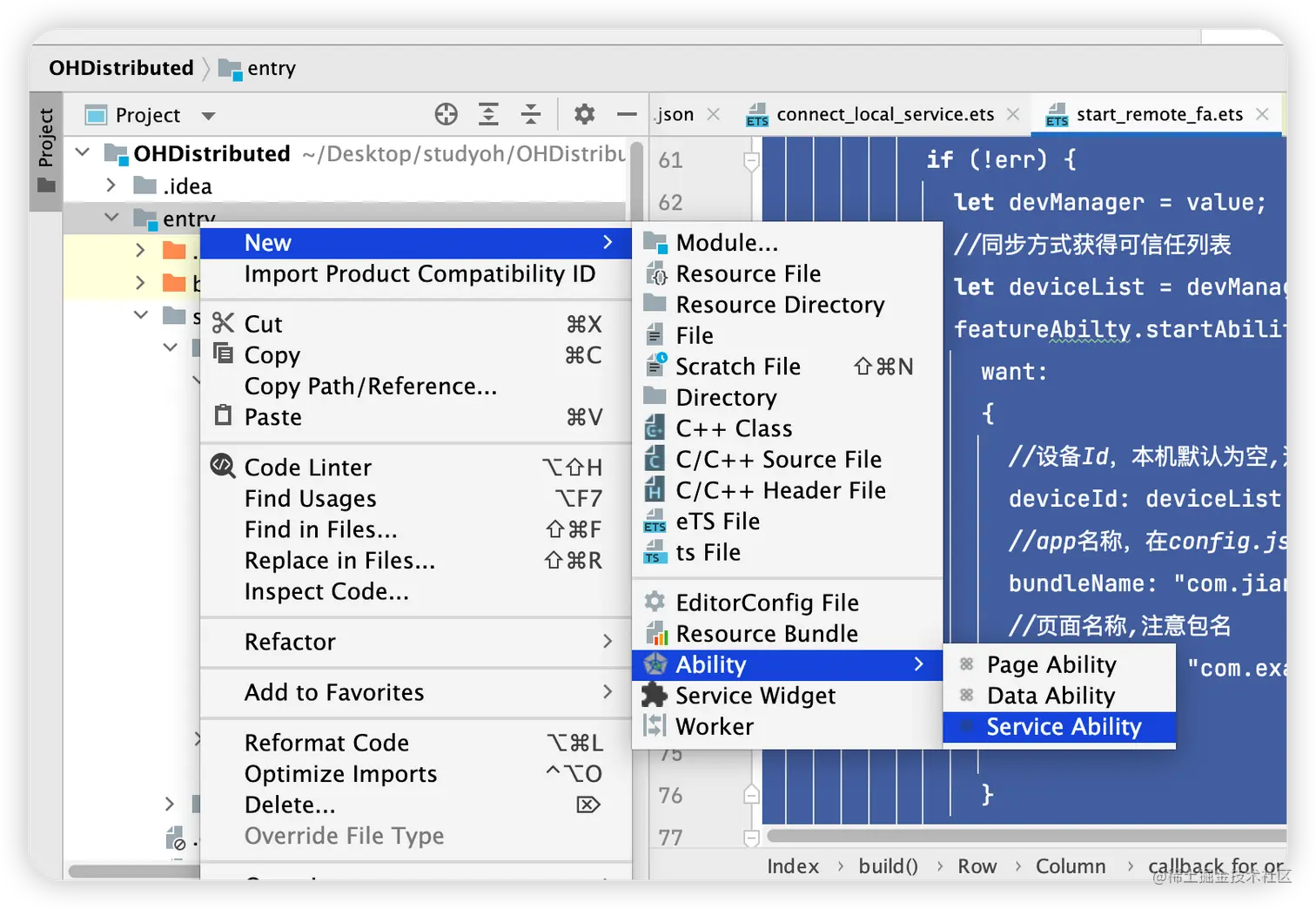
Task: Collapse the entry folder arrow
Action: pos(111,217)
